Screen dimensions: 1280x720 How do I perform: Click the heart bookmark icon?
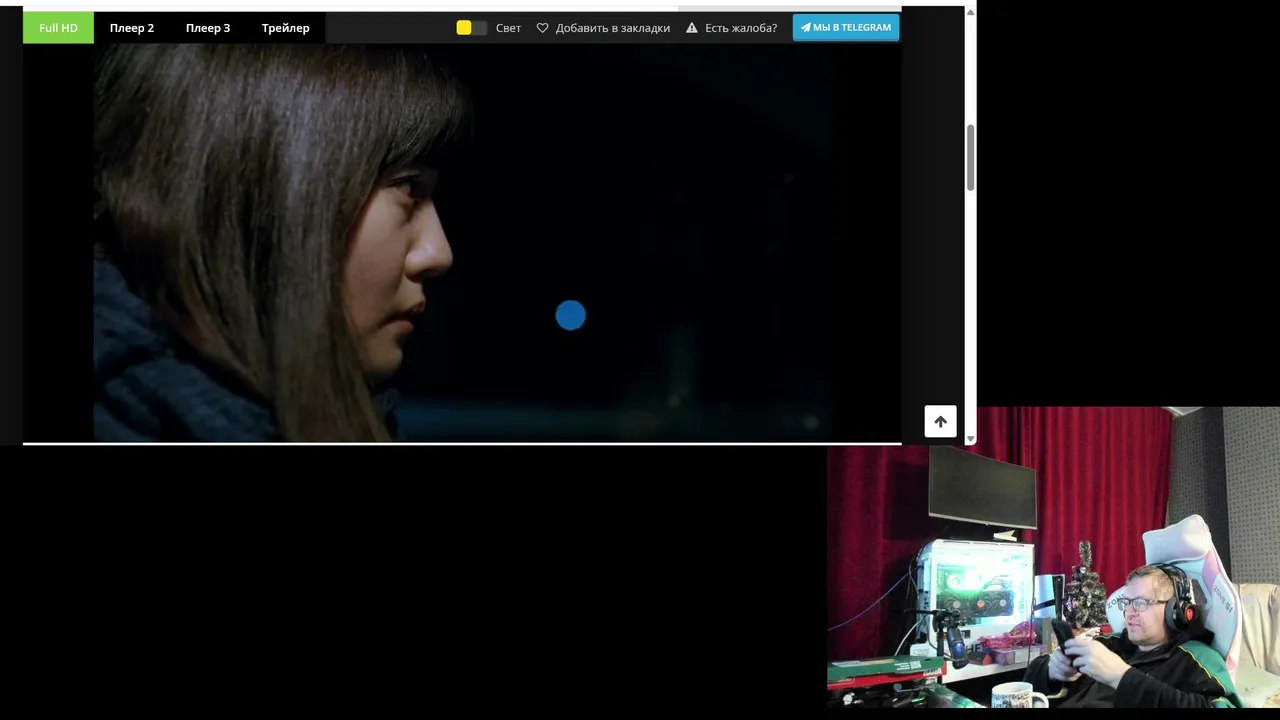point(543,28)
